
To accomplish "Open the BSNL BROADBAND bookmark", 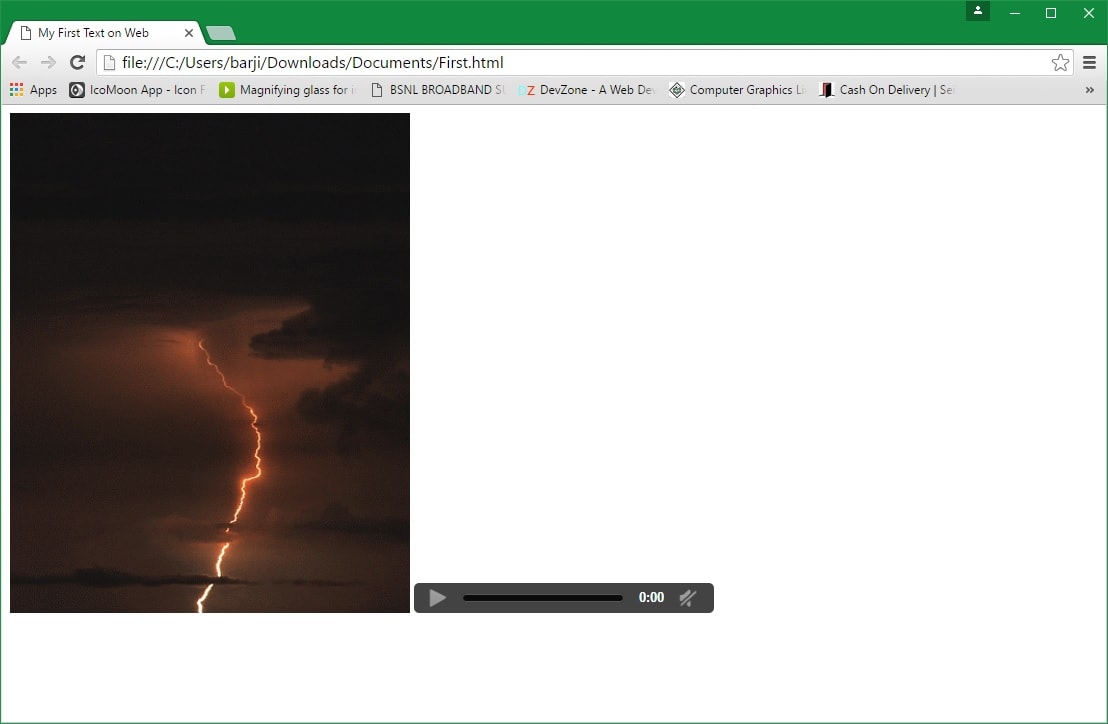I will tap(438, 90).
